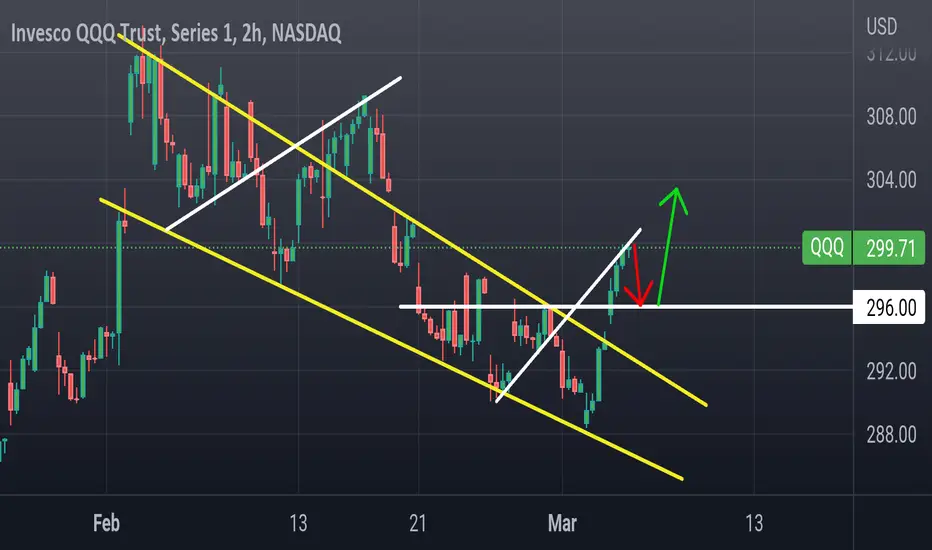Click the Feb date label on time axis
The height and width of the screenshot is (550, 932).
coord(106,523)
